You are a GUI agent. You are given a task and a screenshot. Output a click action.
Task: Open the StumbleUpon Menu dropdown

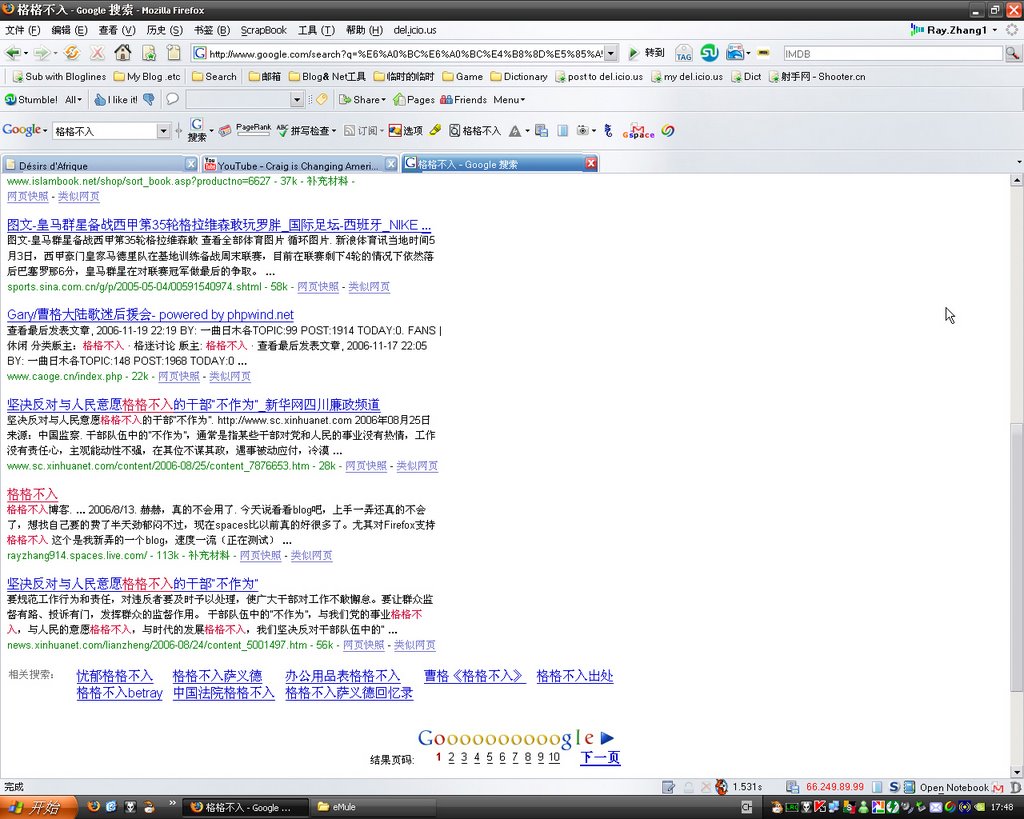509,99
